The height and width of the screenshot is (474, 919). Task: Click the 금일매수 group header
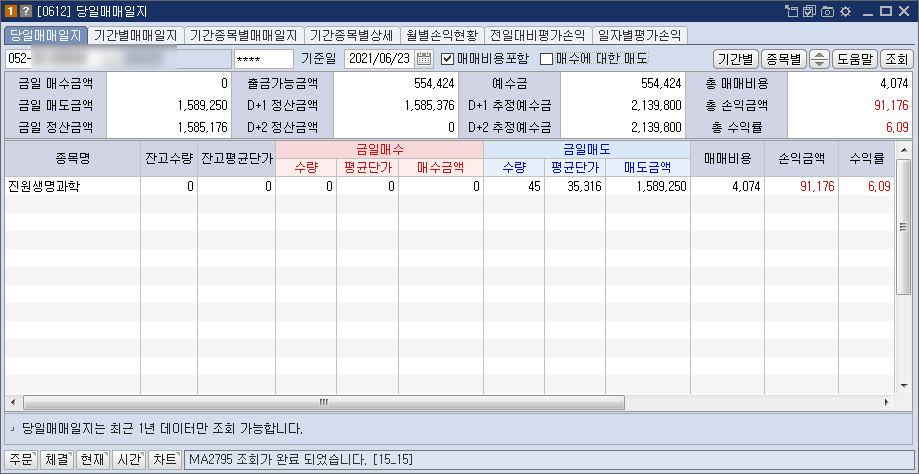click(x=379, y=149)
